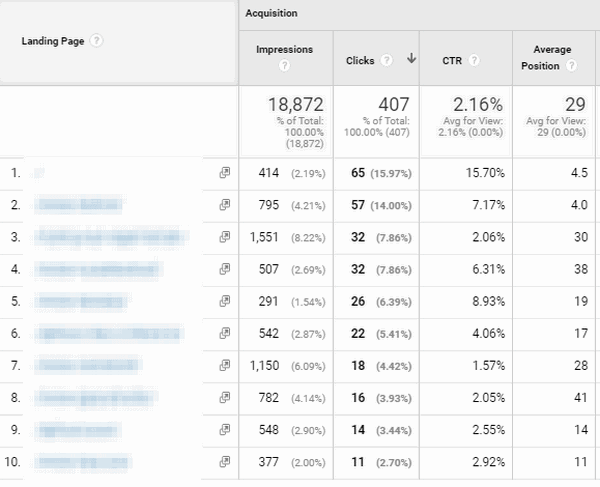Select overall CTR value 2.16%
600x487 pixels.
point(478,104)
